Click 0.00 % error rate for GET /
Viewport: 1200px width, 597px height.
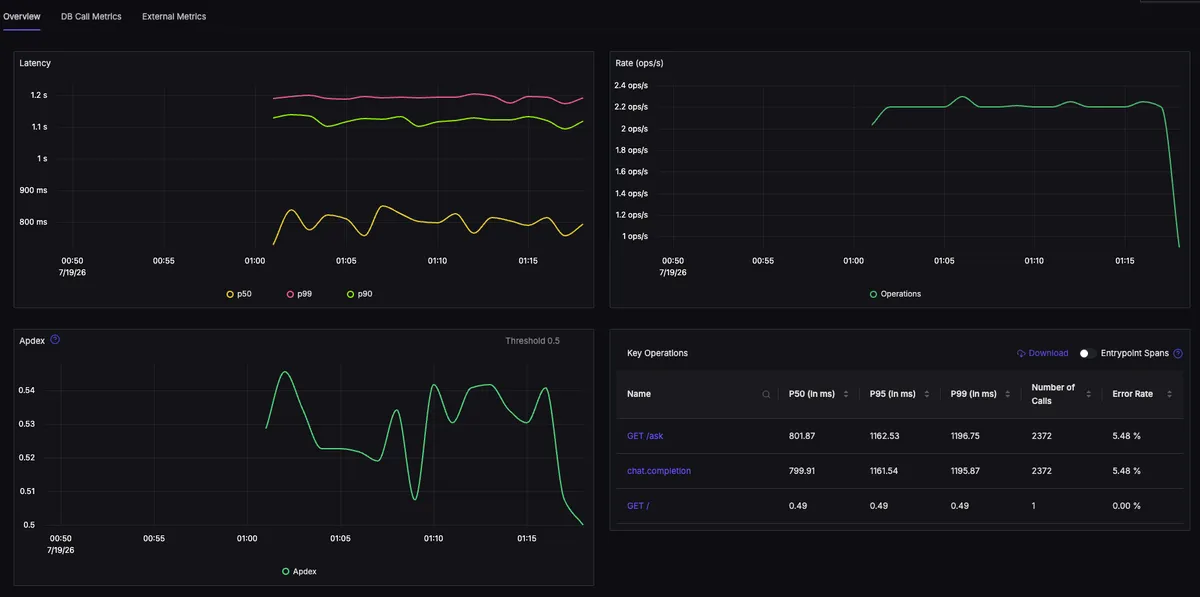click(1127, 506)
